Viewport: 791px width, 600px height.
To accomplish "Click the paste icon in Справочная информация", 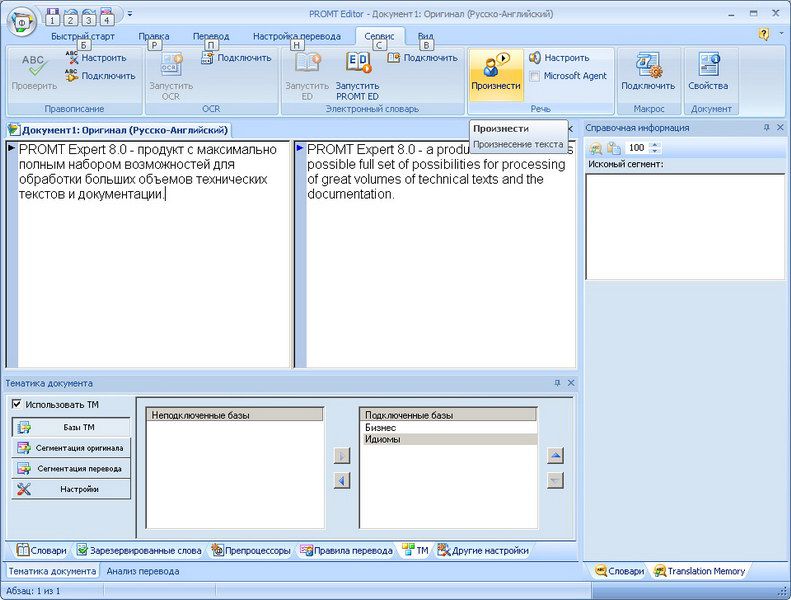I will click(x=613, y=148).
